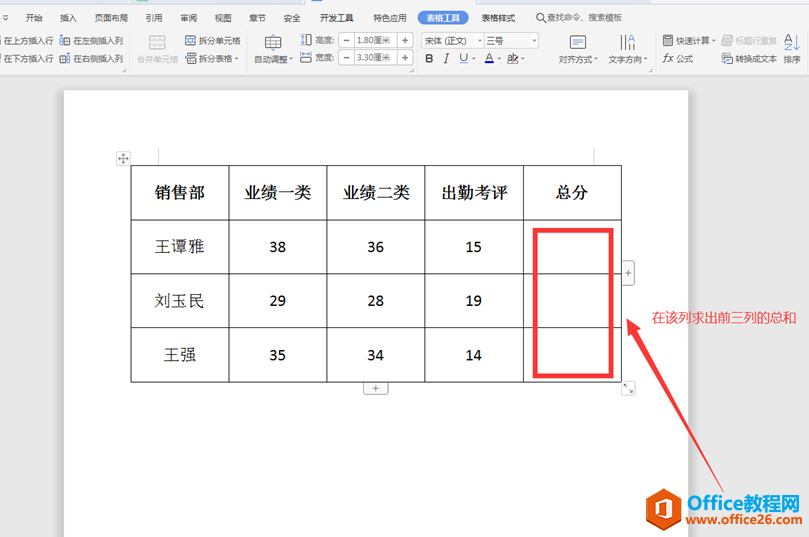Click the cell containing 王强

(180, 355)
